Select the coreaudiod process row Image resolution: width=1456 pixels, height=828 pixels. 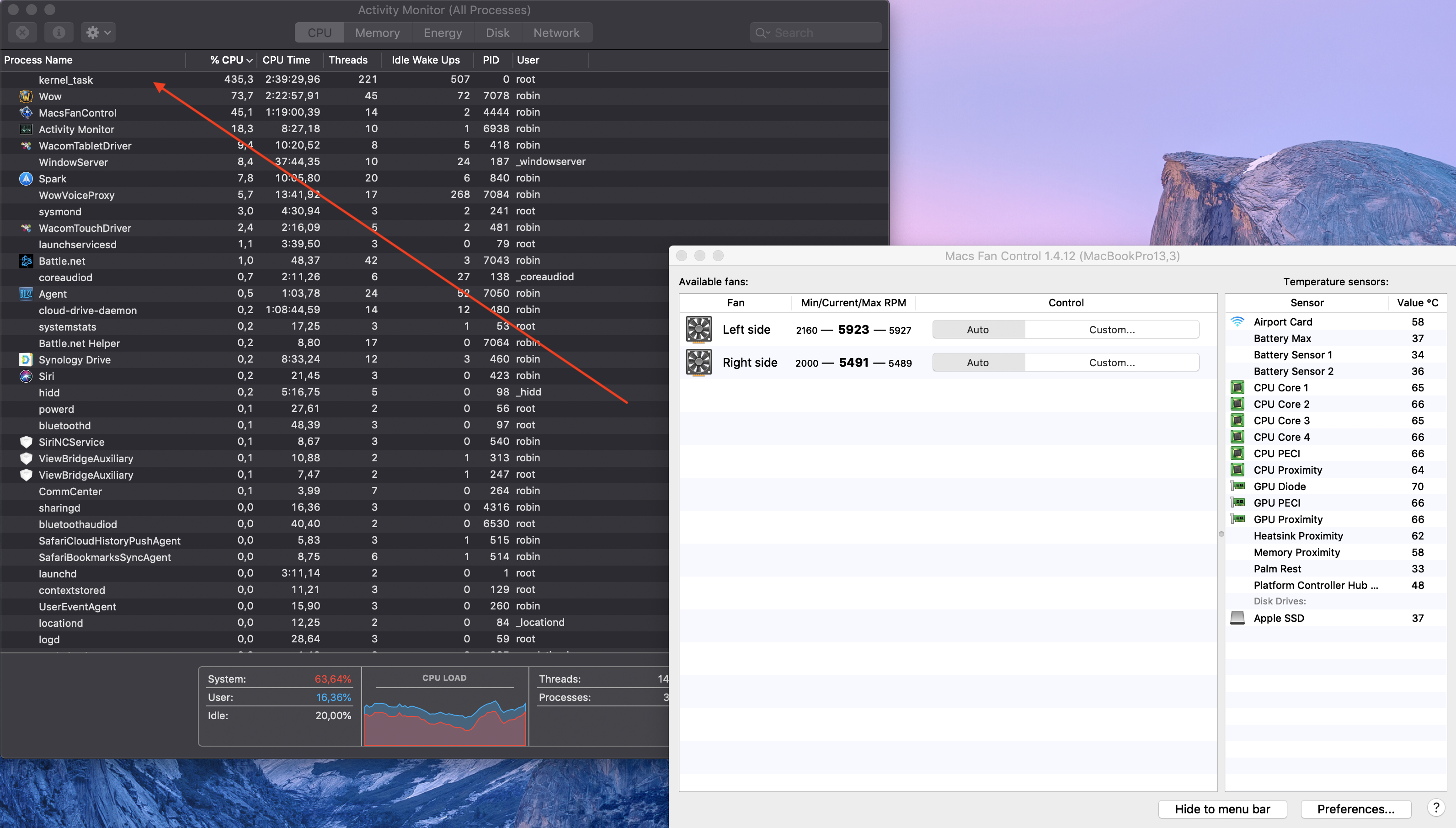pos(334,278)
